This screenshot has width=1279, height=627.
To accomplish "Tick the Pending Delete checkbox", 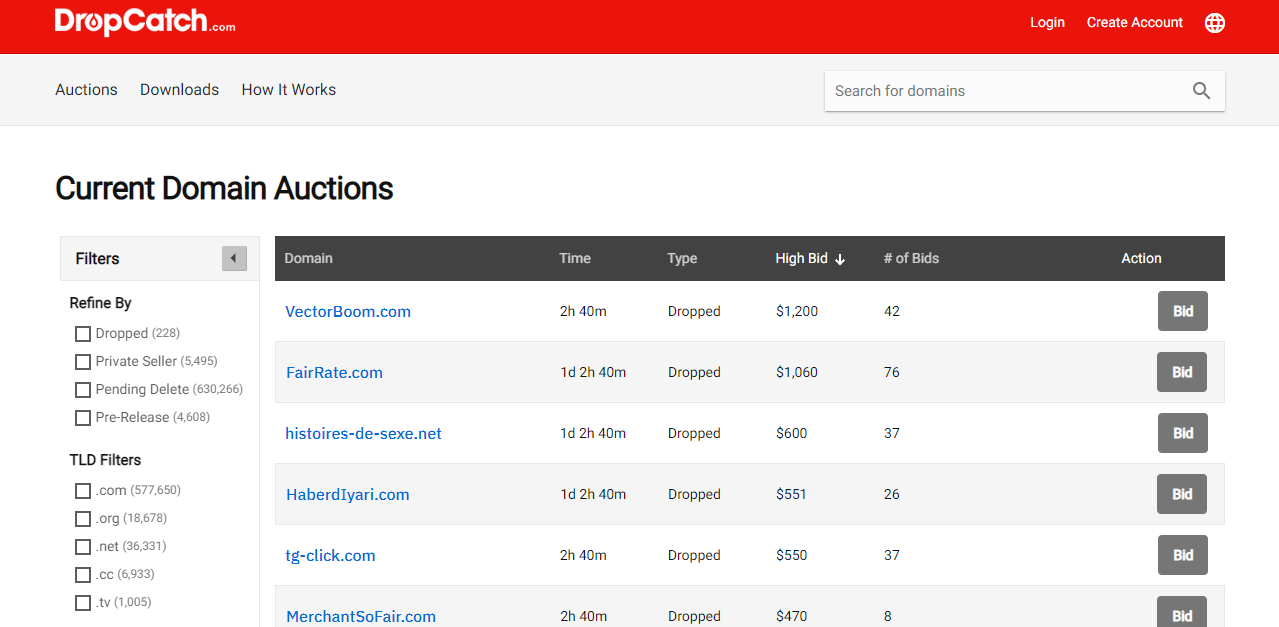I will pyautogui.click(x=83, y=390).
